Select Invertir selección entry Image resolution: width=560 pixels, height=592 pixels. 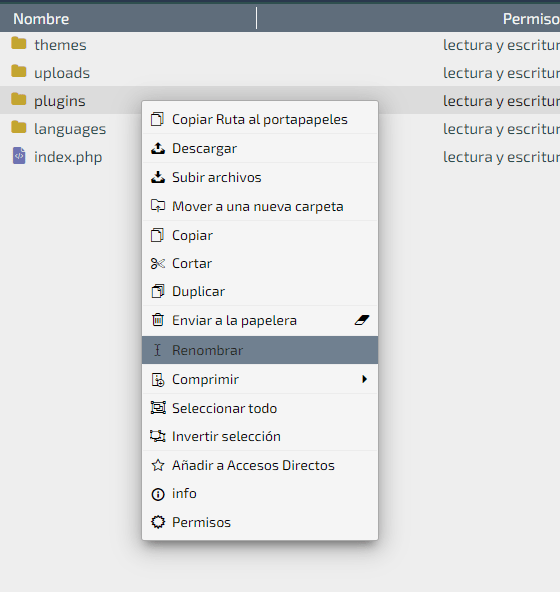click(x=260, y=436)
